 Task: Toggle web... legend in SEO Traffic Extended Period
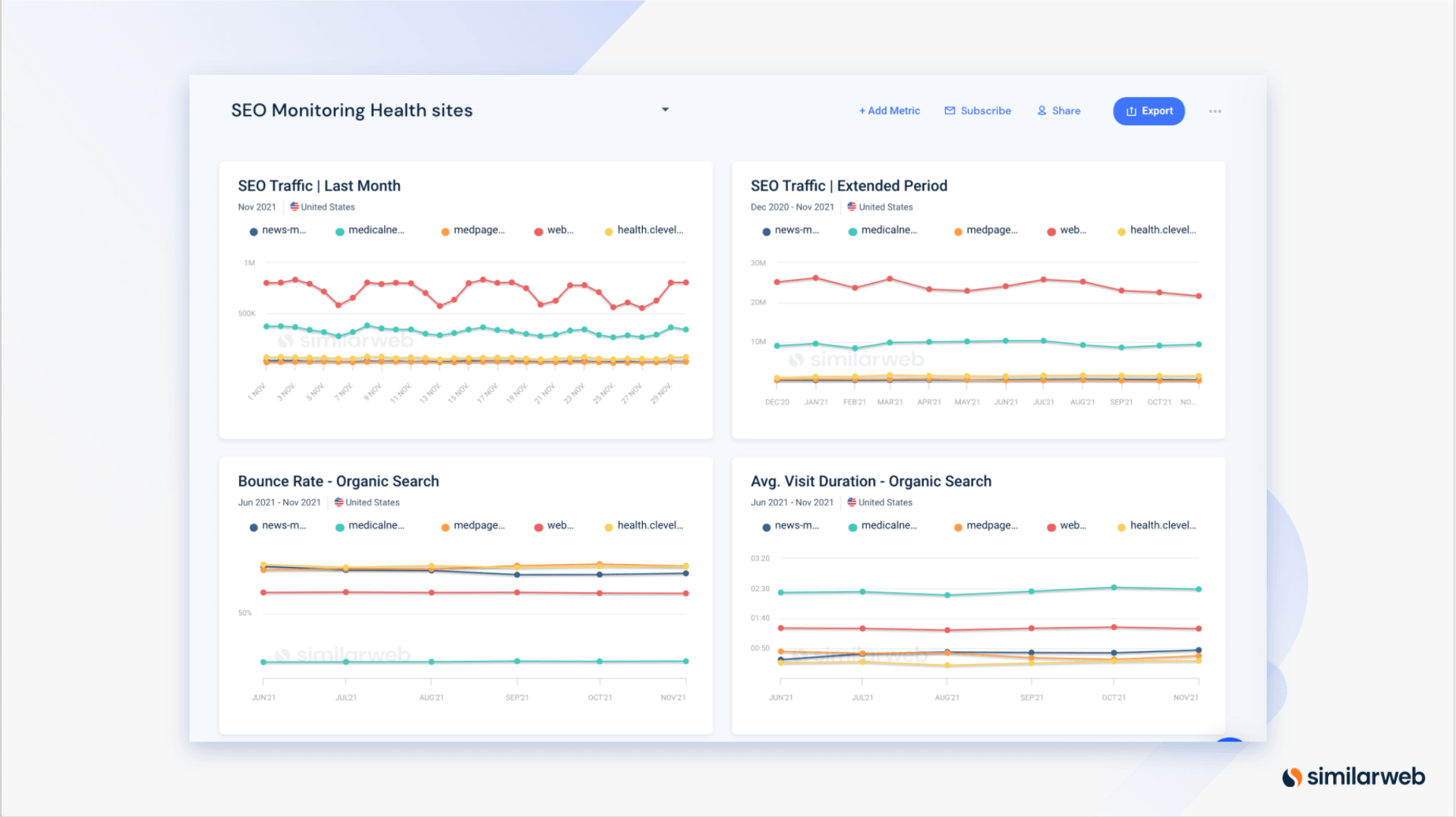[x=1066, y=230]
